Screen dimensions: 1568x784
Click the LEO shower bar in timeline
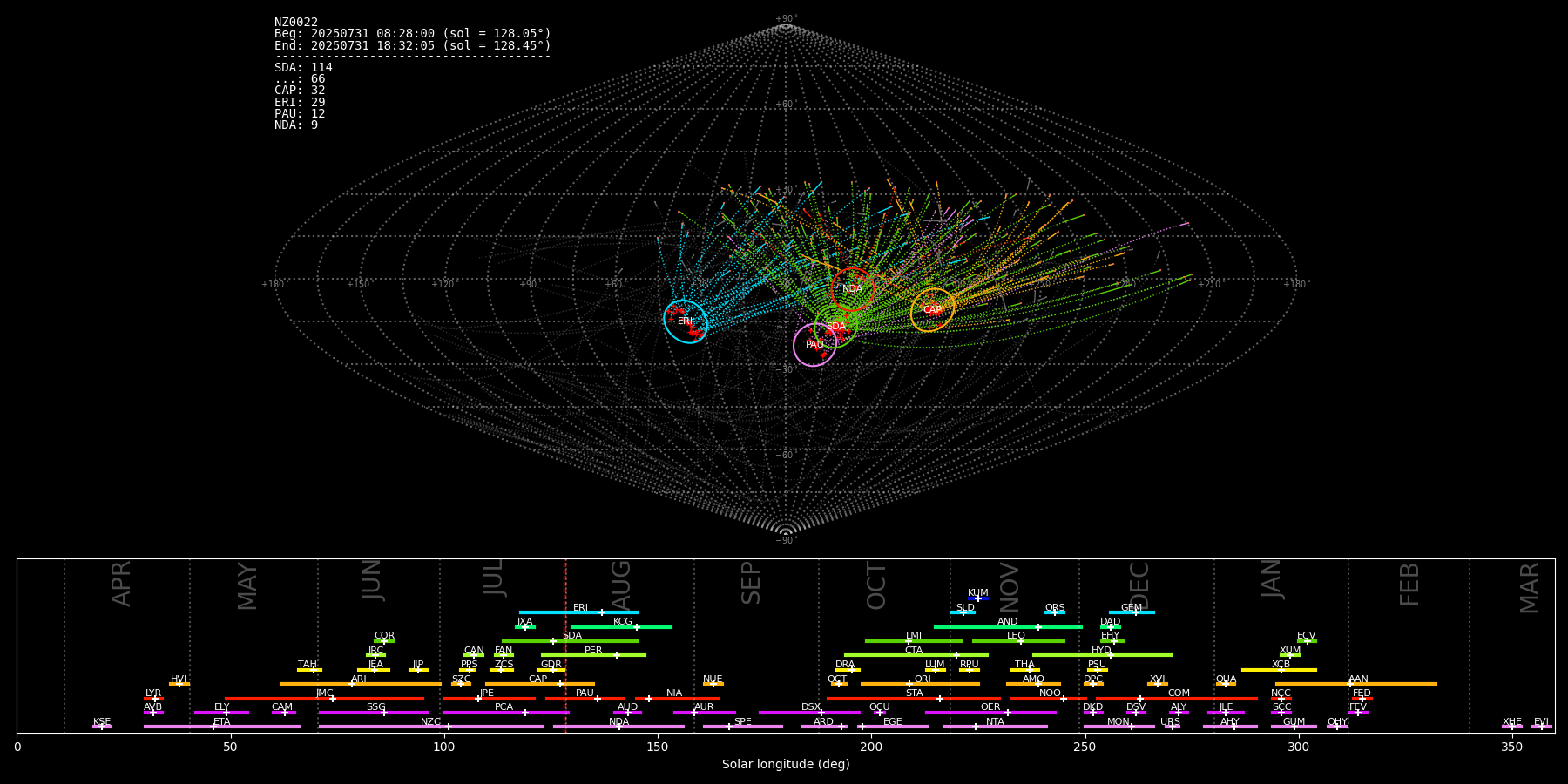click(x=1018, y=641)
